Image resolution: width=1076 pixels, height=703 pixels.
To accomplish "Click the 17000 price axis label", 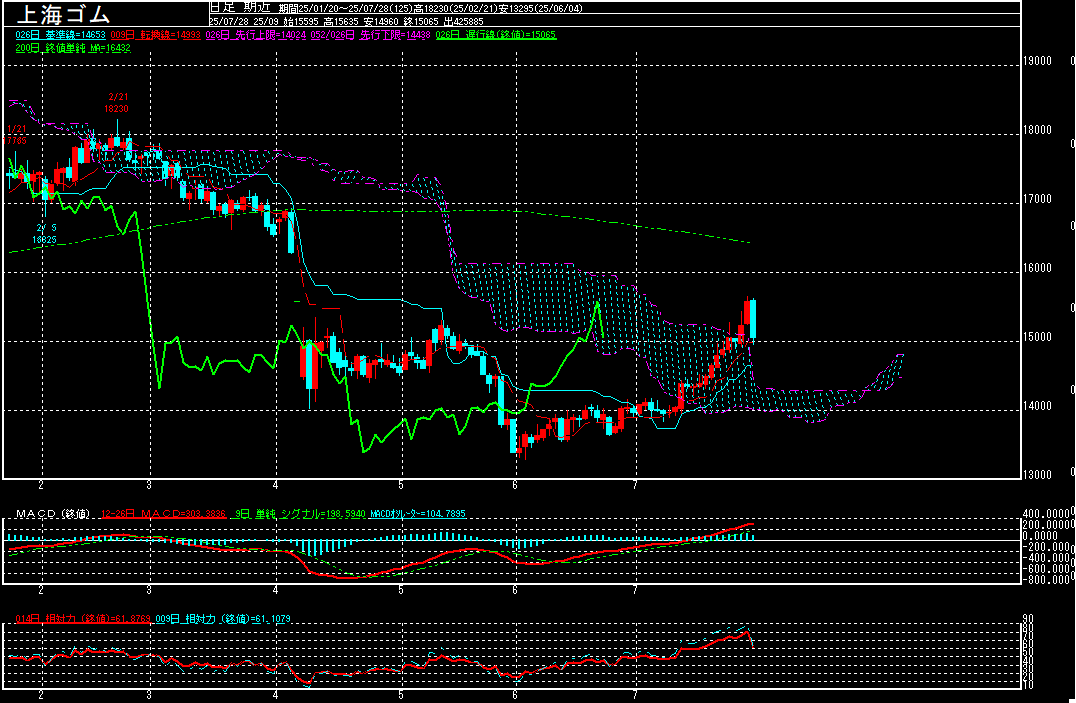I will tap(1037, 199).
